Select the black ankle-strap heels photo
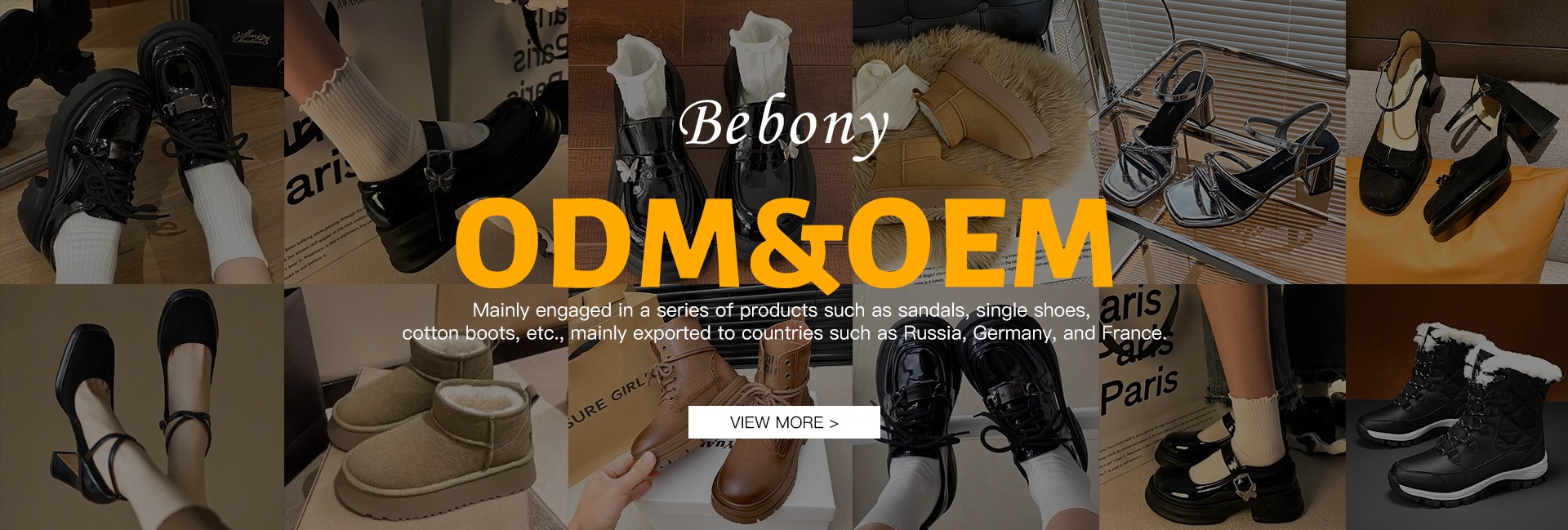 (x=142, y=407)
